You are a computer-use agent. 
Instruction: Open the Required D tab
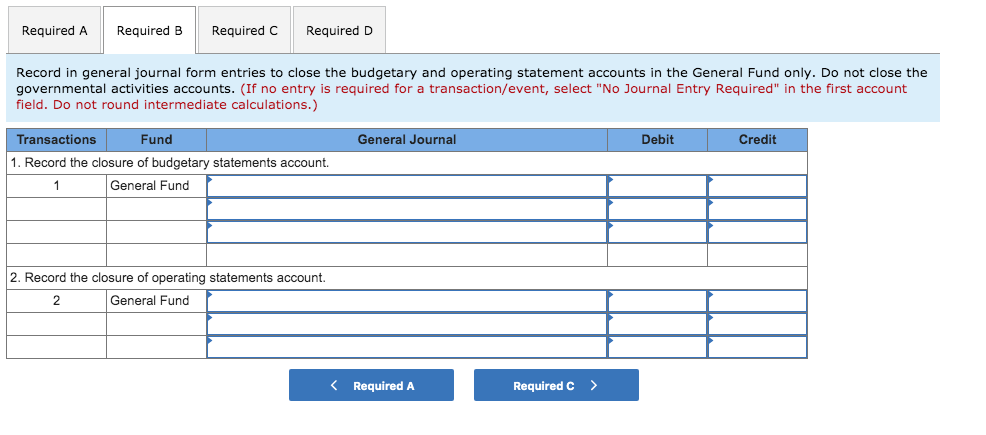coord(340,30)
